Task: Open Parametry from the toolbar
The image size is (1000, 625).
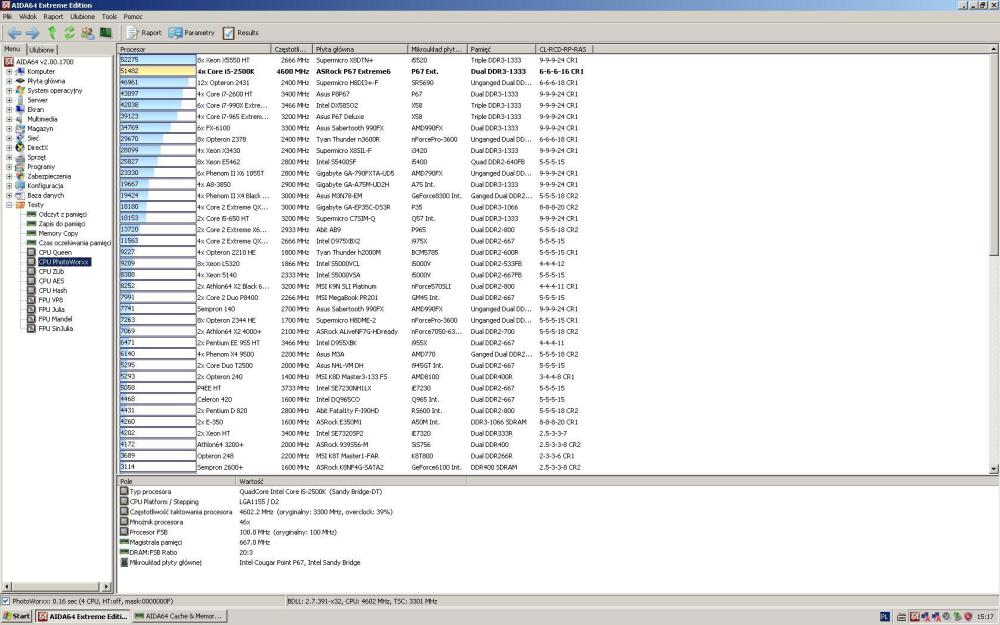Action: click(192, 33)
